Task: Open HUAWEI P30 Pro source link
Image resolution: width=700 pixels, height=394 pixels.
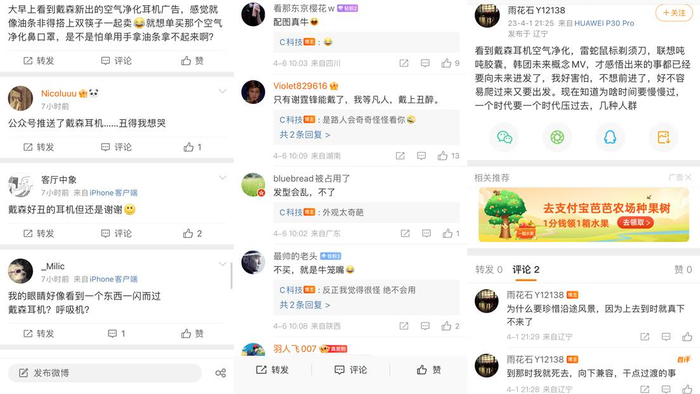Action: [x=604, y=23]
